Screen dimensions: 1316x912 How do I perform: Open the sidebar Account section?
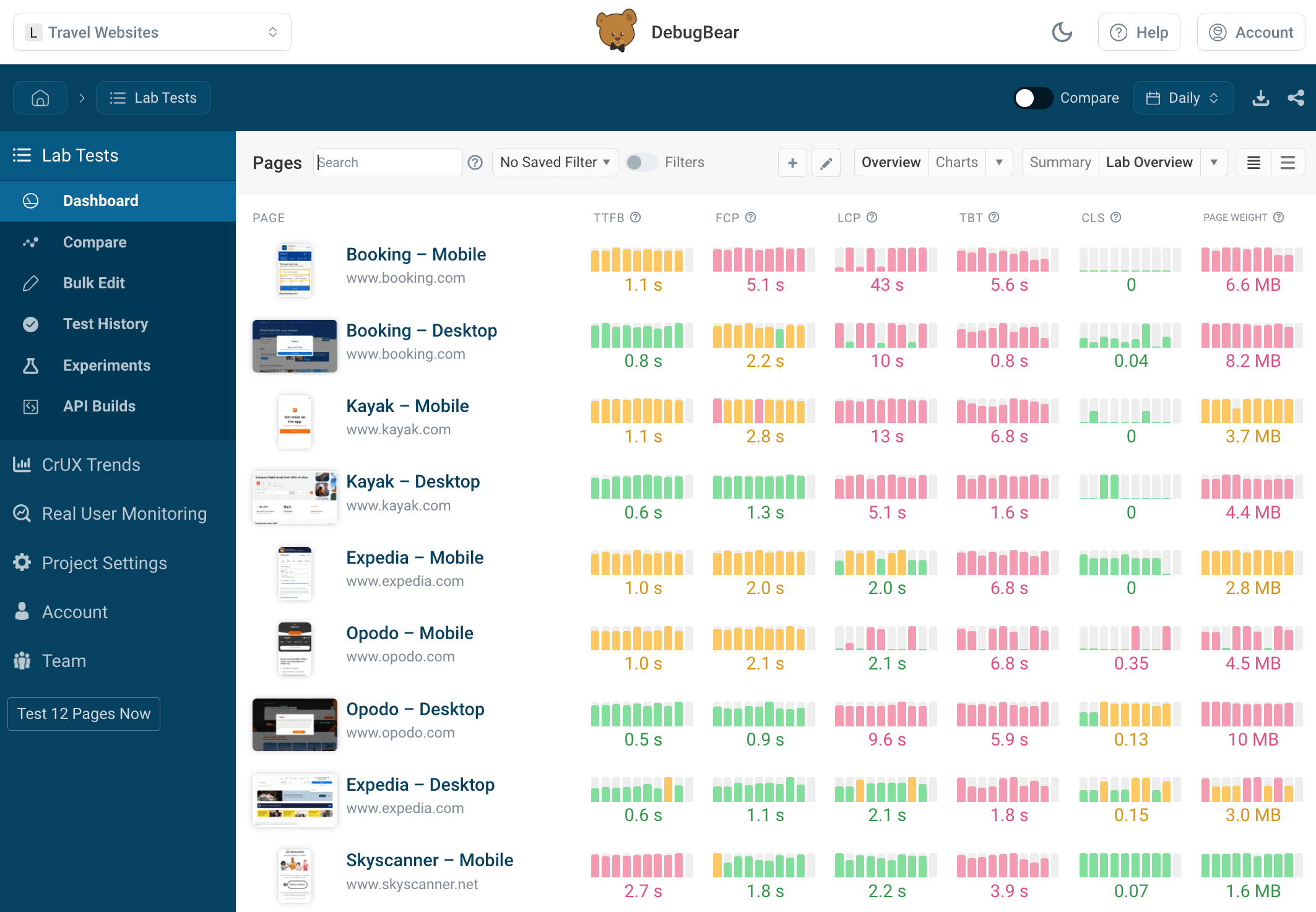pyautogui.click(x=74, y=611)
